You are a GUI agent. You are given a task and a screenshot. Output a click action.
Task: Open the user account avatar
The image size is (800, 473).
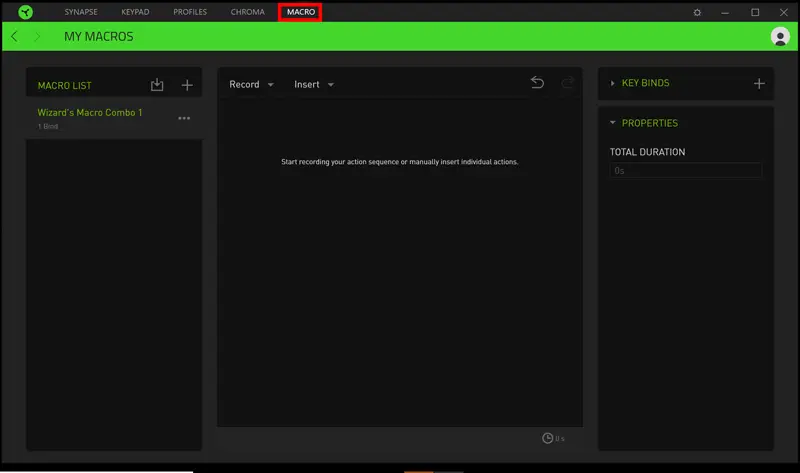point(780,37)
